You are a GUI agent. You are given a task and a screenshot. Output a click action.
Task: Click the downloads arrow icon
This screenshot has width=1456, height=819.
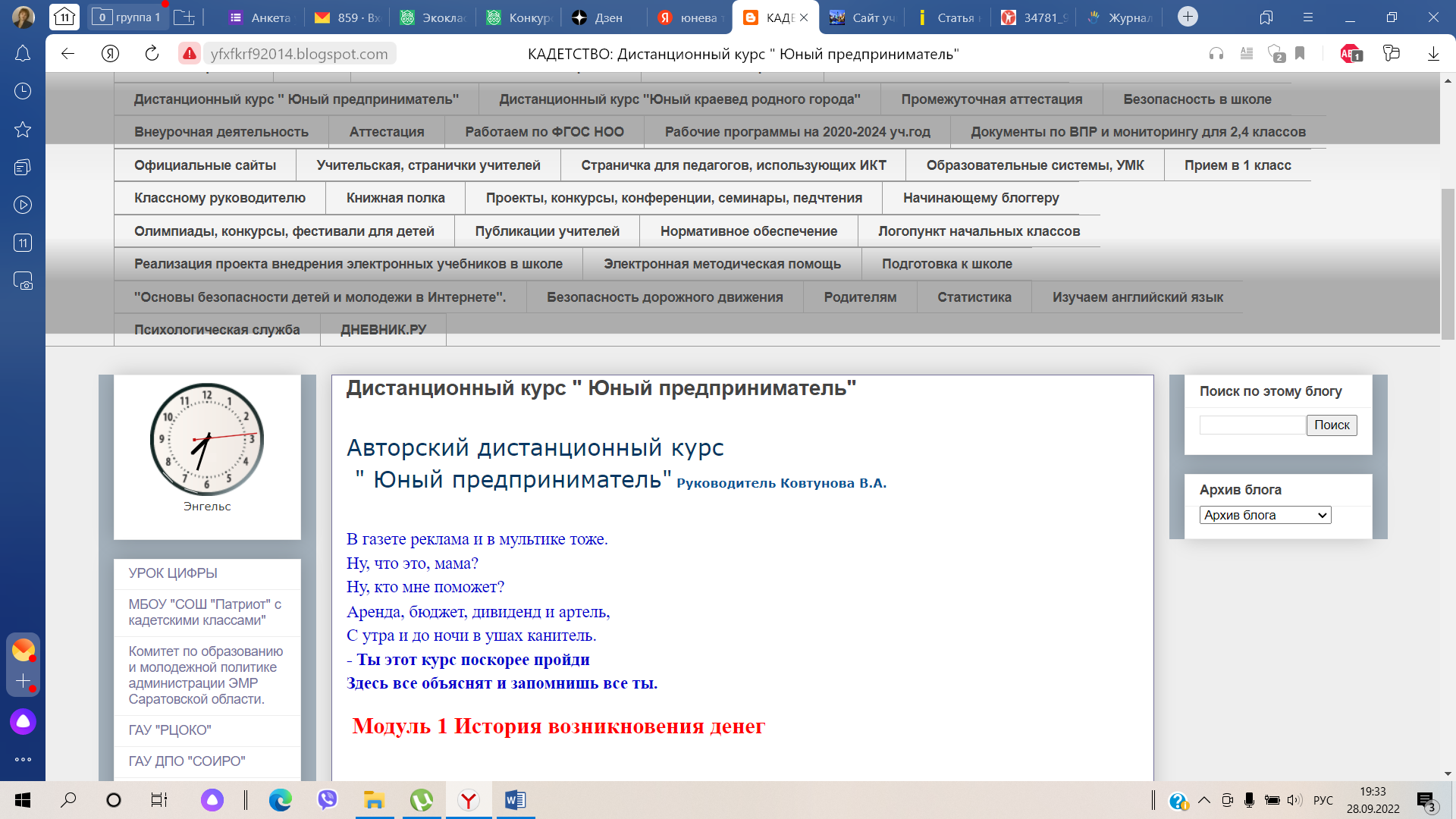click(1433, 53)
